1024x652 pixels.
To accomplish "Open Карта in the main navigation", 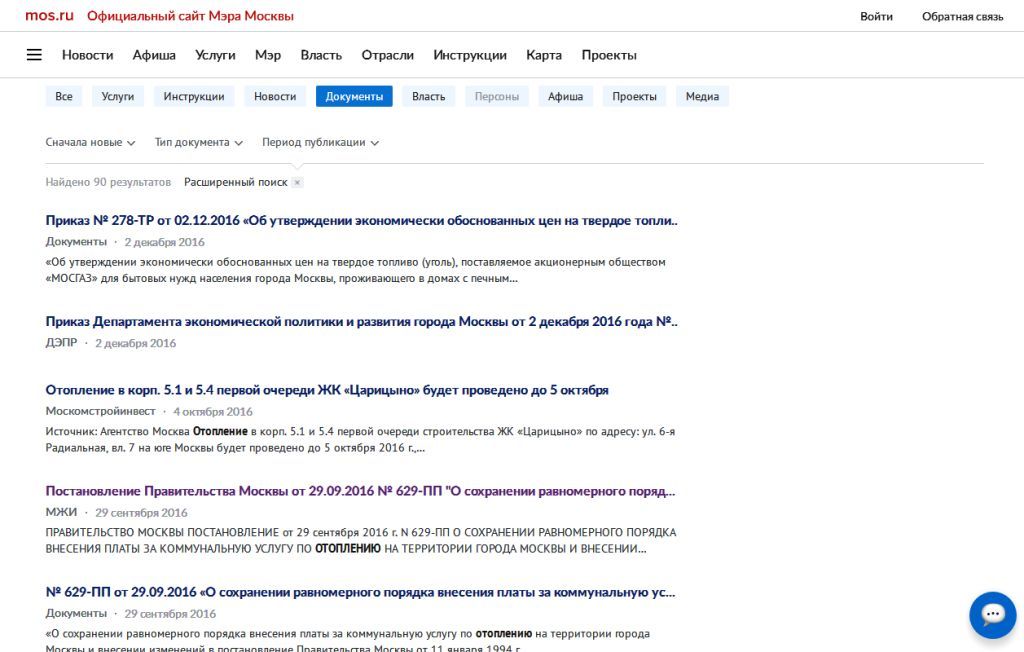I will [x=544, y=55].
